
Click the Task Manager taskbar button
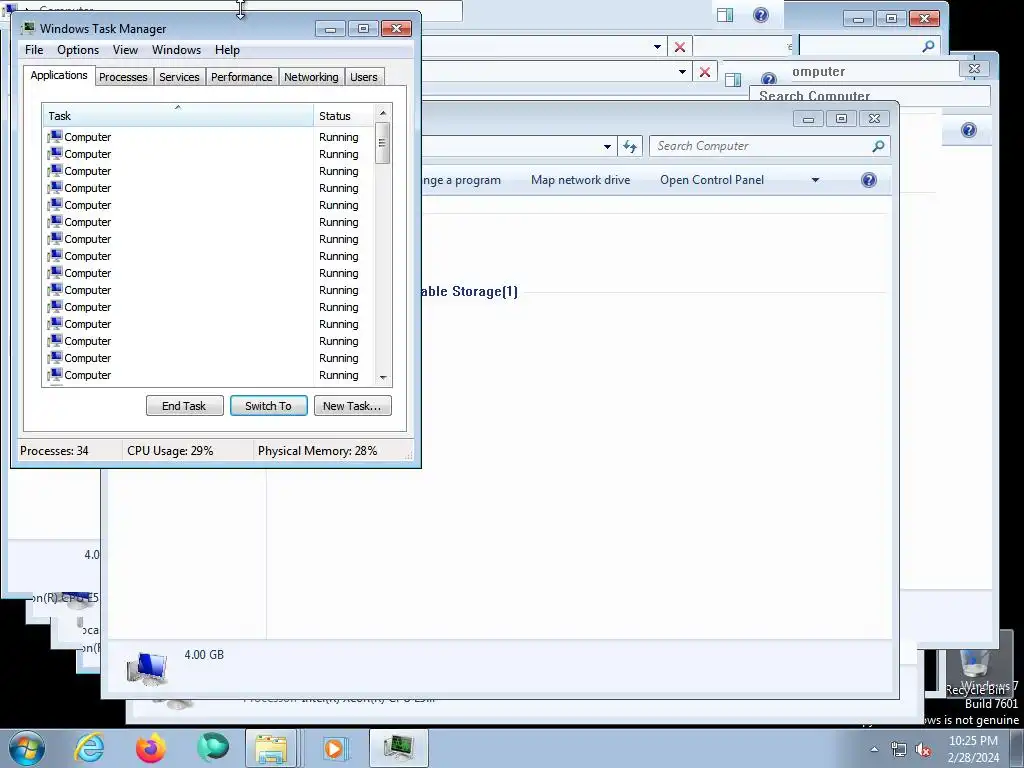pos(398,748)
